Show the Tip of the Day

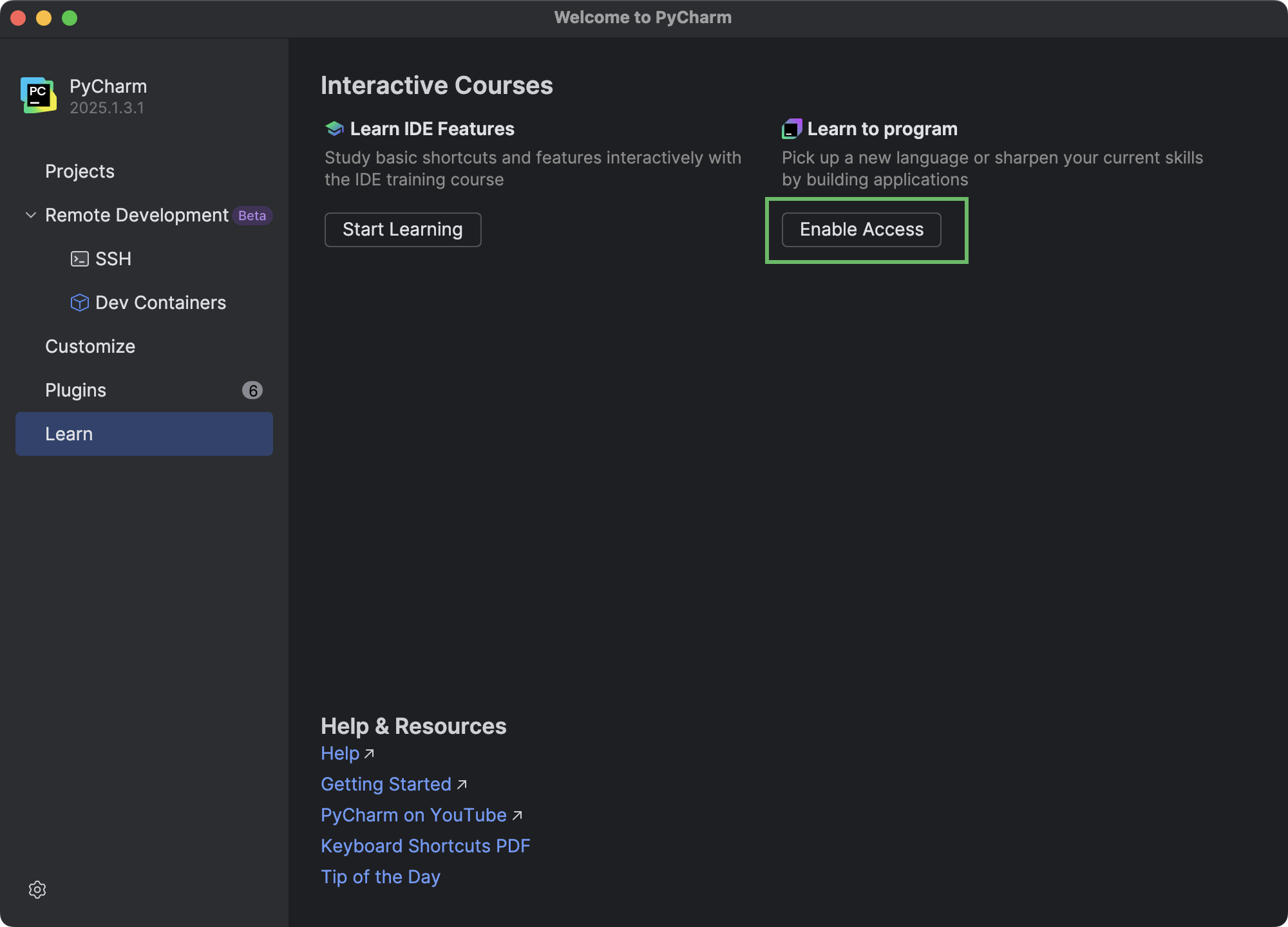pyautogui.click(x=380, y=877)
